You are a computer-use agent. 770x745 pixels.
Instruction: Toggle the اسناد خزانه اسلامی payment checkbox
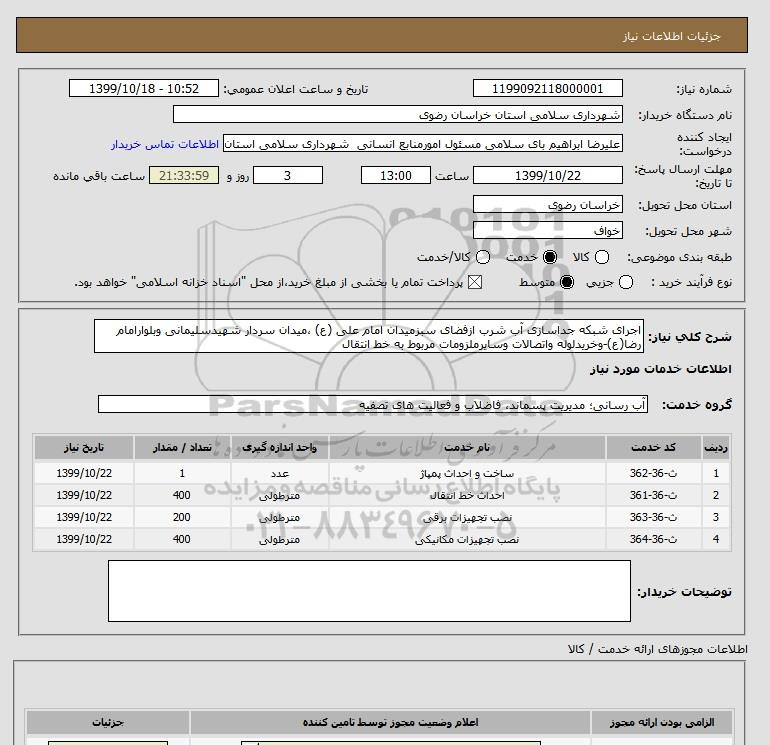pyautogui.click(x=474, y=282)
